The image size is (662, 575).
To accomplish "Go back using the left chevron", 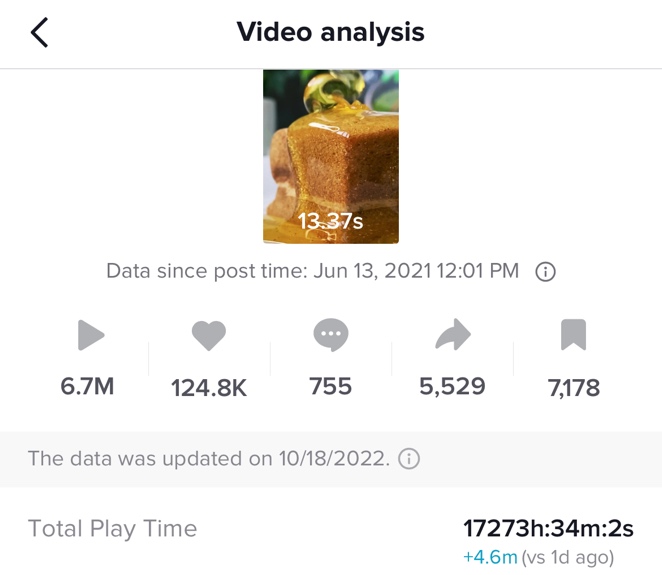I will [x=39, y=33].
